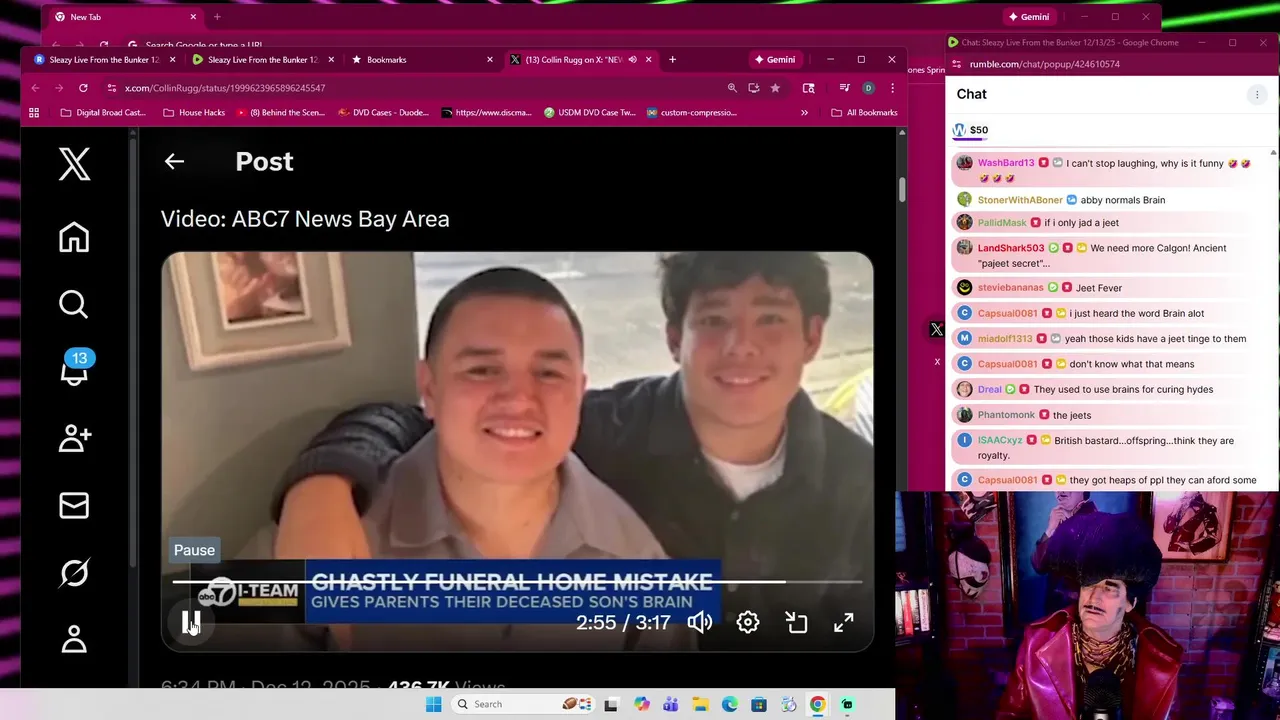Image resolution: width=1280 pixels, height=720 pixels.
Task: Click LandShark503 username in chat
Action: point(1010,248)
